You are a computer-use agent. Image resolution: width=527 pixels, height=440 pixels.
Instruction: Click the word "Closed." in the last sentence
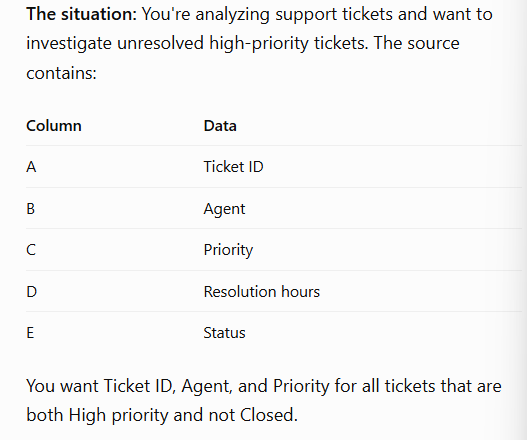pyautogui.click(x=269, y=415)
